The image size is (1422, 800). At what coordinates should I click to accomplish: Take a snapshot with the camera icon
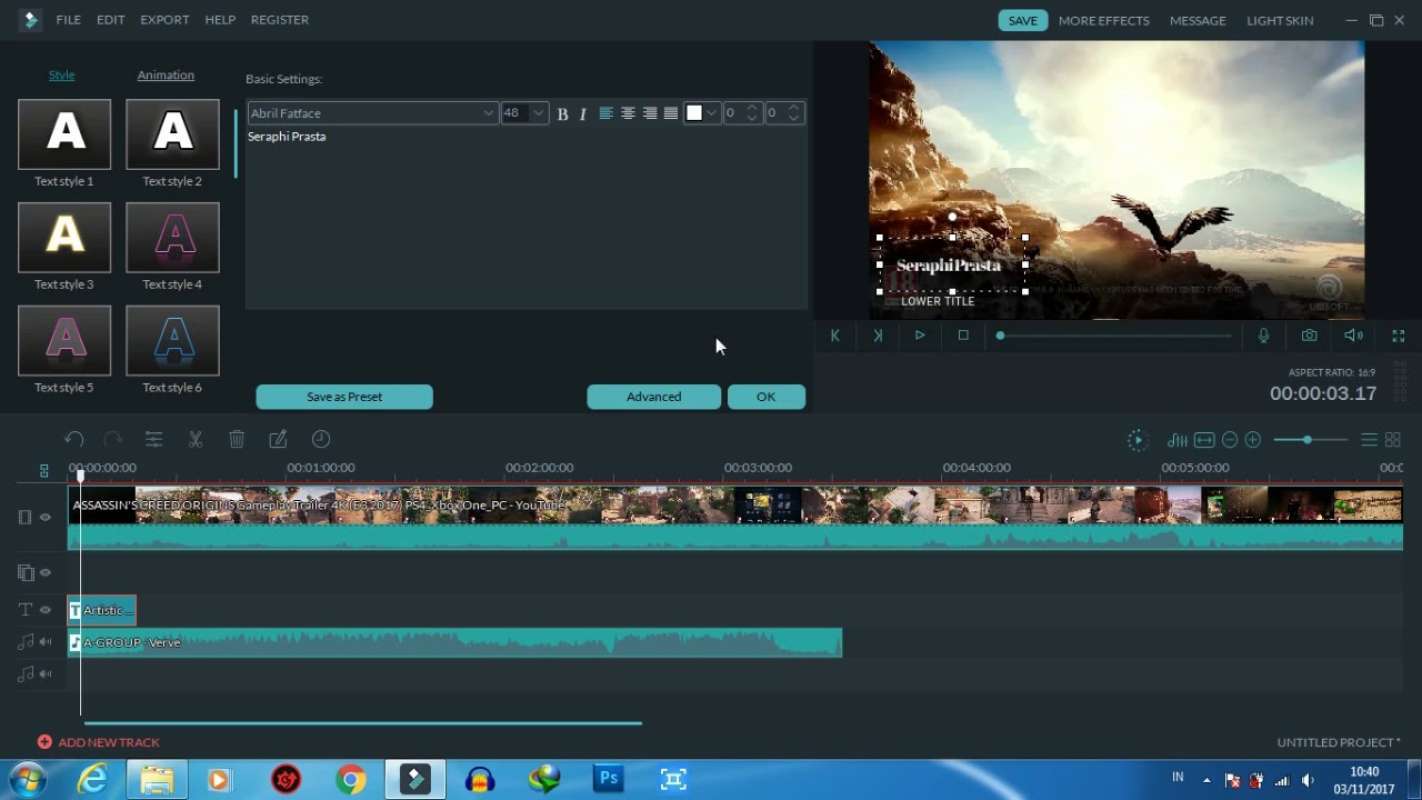(x=1309, y=336)
